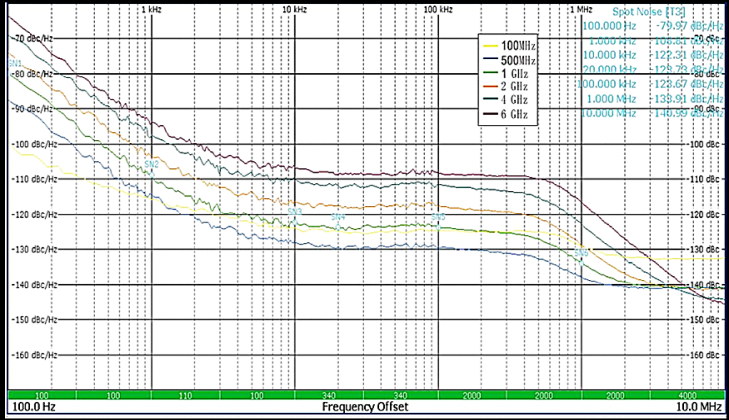Click the -110 dBc/Hz left axis label
The width and height of the screenshot is (729, 420).
pyautogui.click(x=30, y=180)
